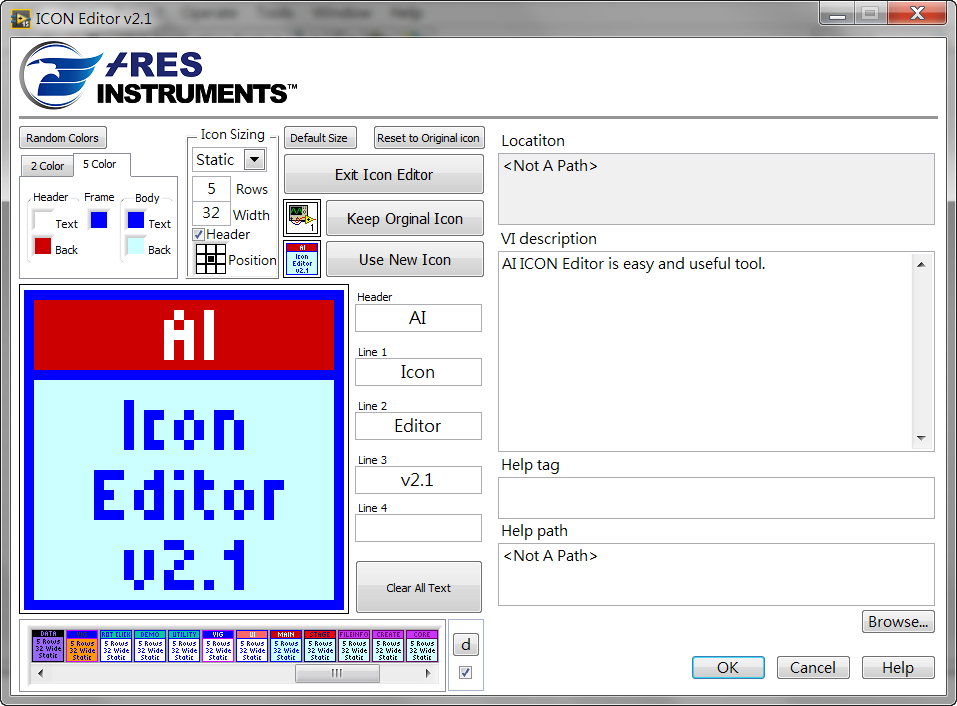This screenshot has width=957, height=706.
Task: Select the white-bodied VIG template icon
Action: point(218,646)
